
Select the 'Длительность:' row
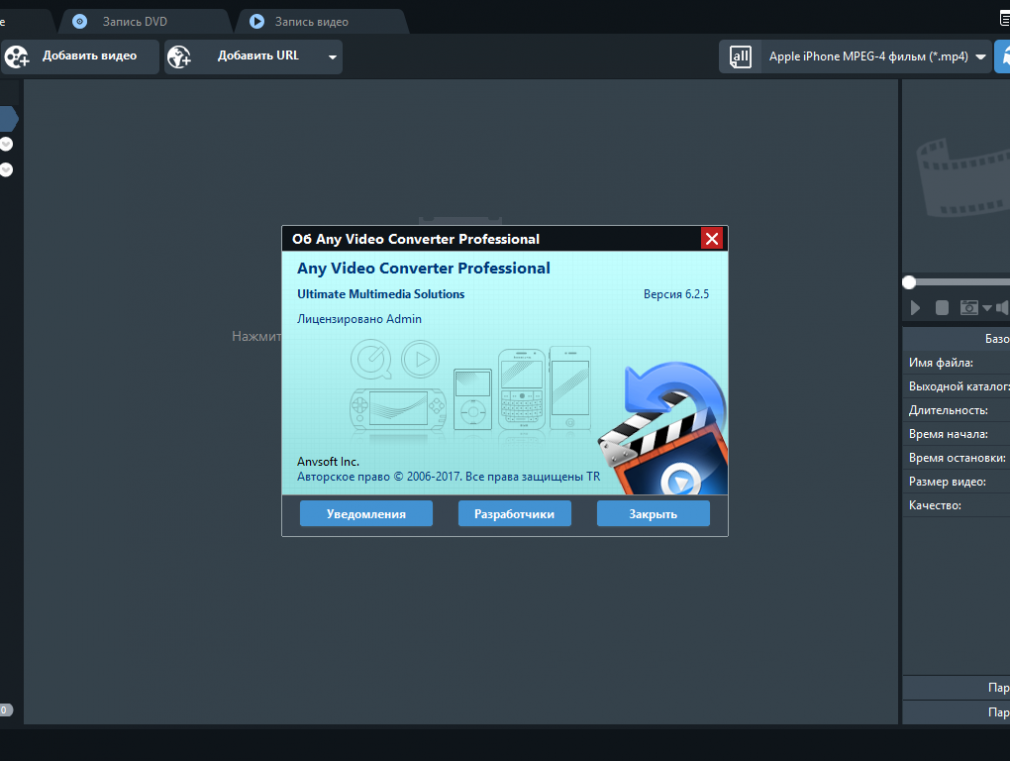point(956,410)
